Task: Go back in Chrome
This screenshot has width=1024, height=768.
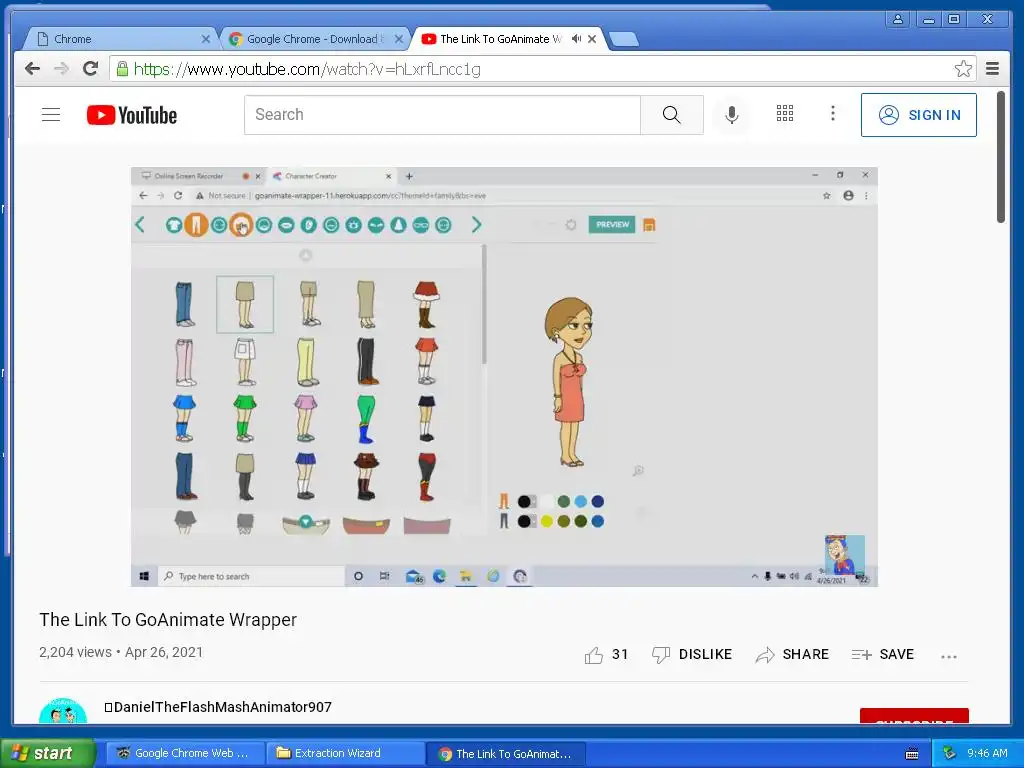Action: click(x=32, y=69)
